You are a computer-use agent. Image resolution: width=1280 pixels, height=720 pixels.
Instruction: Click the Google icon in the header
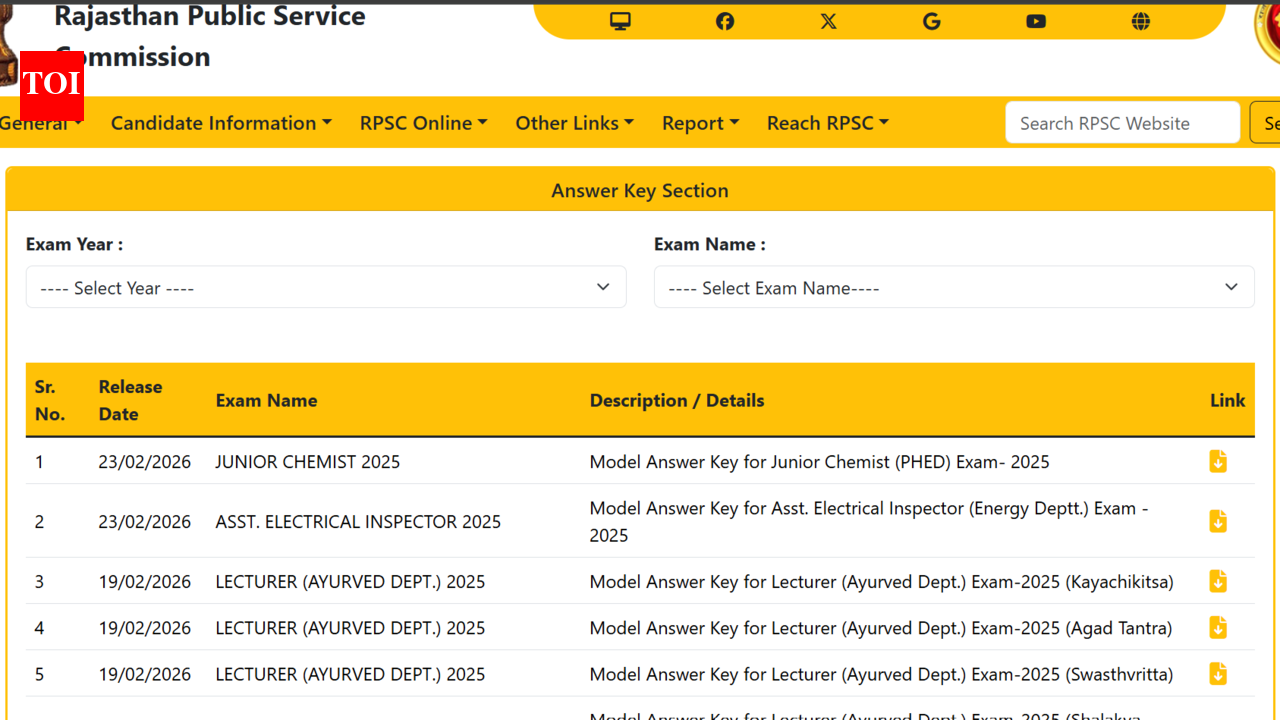pos(932,20)
